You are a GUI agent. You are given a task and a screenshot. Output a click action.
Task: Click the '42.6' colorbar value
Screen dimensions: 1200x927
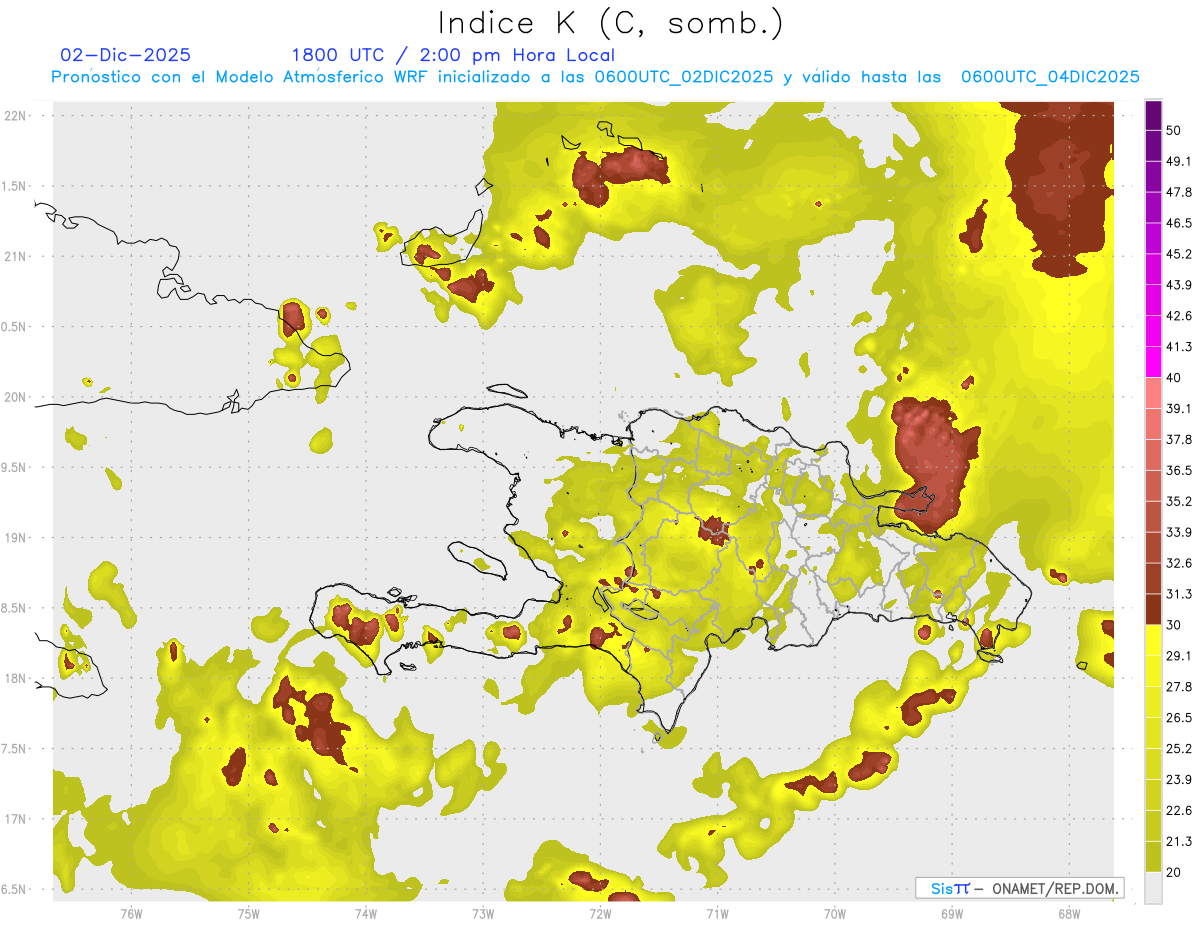[x=1180, y=316]
